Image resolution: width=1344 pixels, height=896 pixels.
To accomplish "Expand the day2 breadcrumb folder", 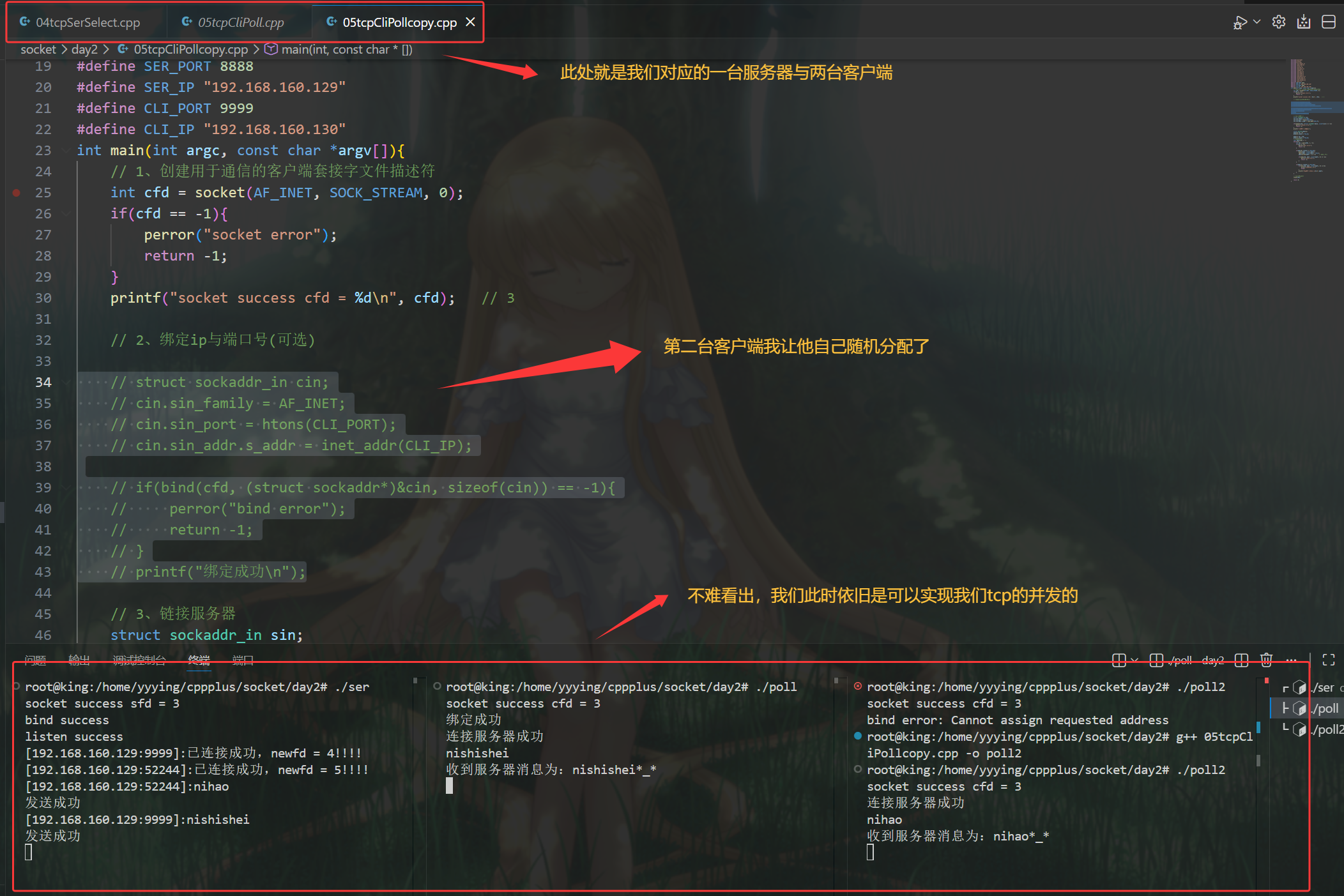I will (x=84, y=49).
